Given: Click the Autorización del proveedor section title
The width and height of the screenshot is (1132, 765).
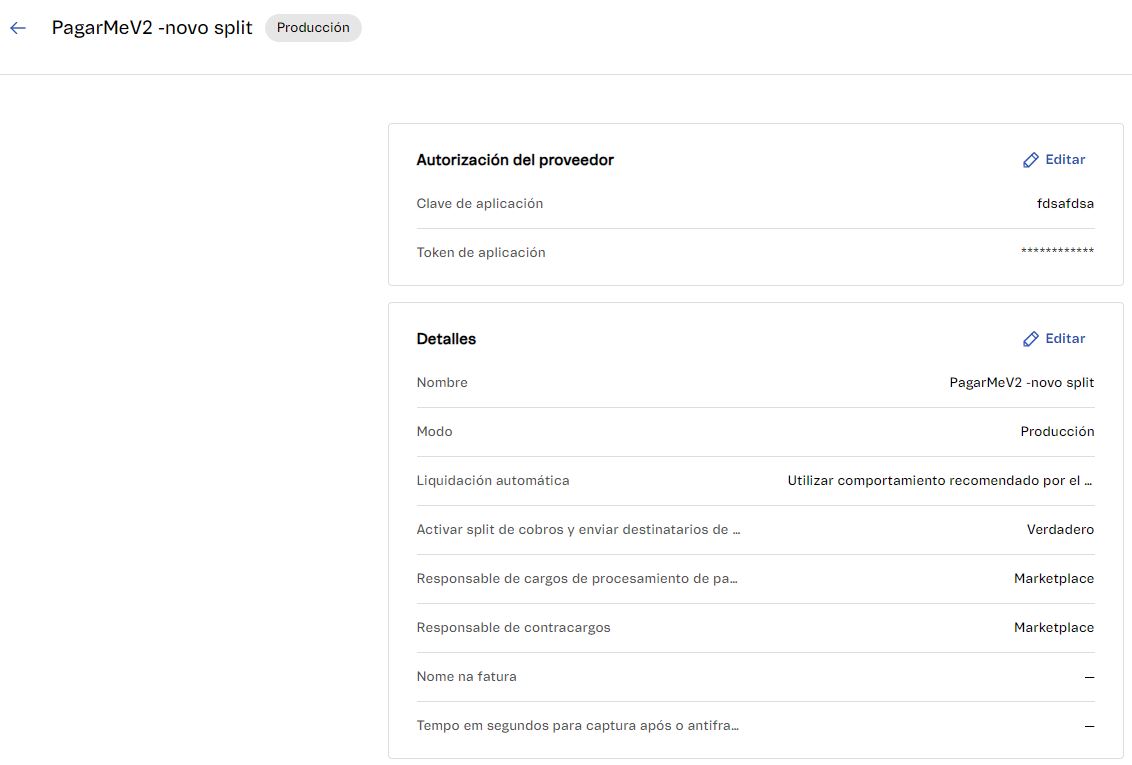Looking at the screenshot, I should click(x=515, y=159).
